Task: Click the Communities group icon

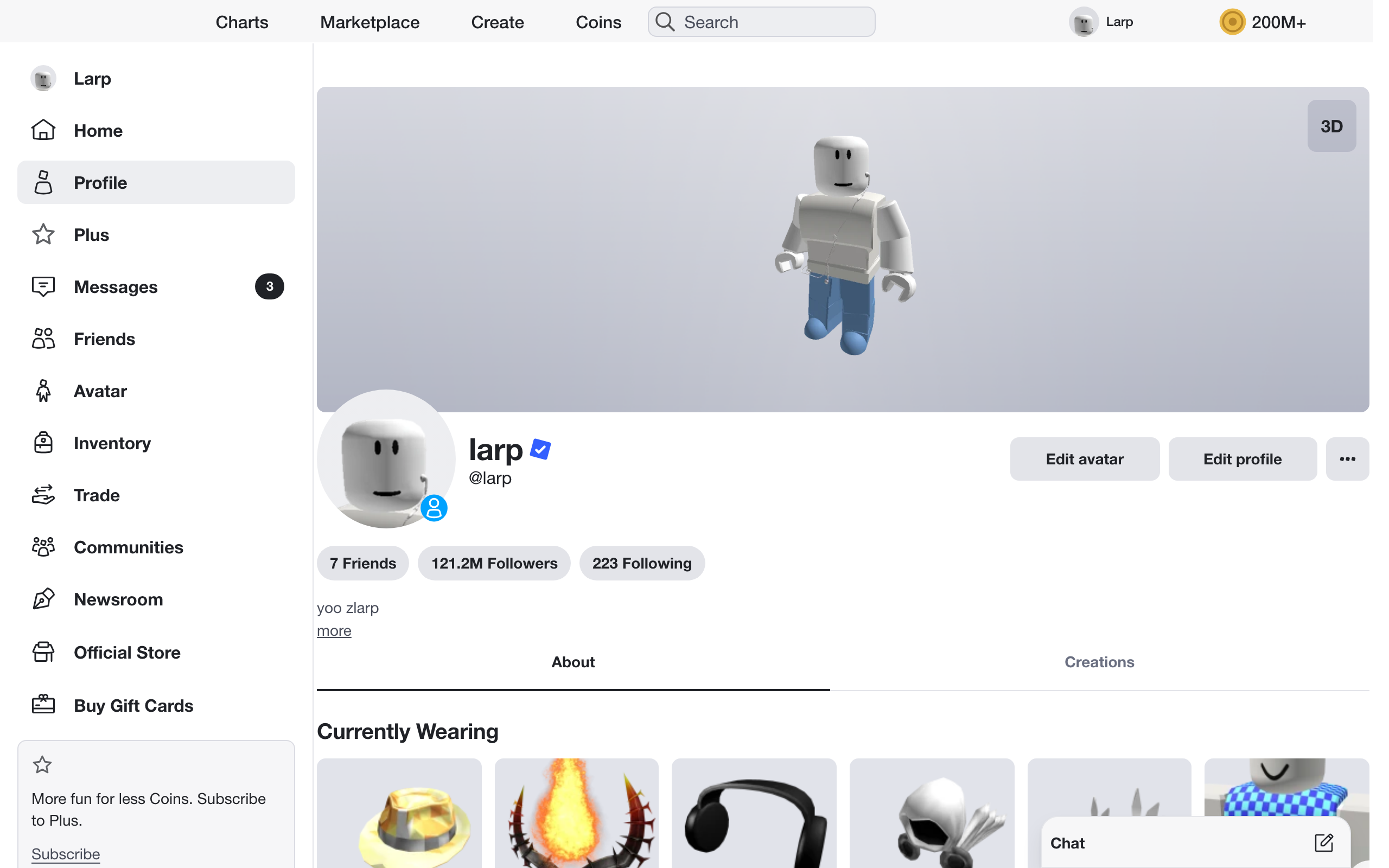Action: 43,547
